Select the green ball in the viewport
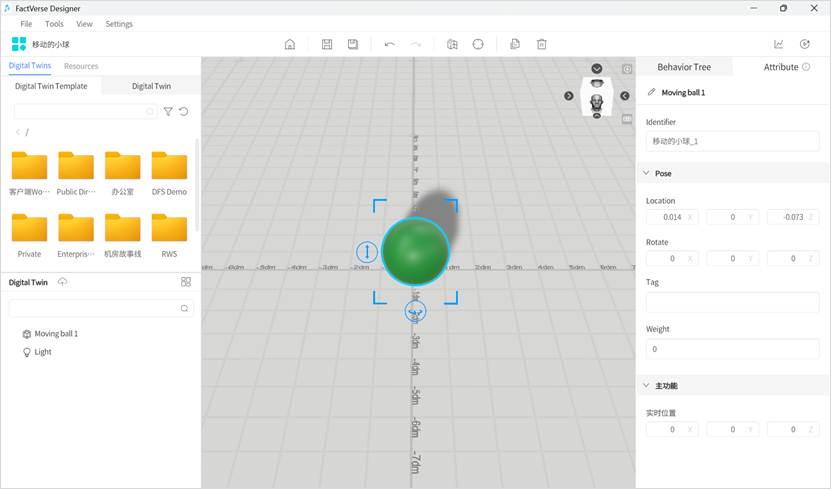Image resolution: width=831 pixels, height=489 pixels. tap(416, 251)
